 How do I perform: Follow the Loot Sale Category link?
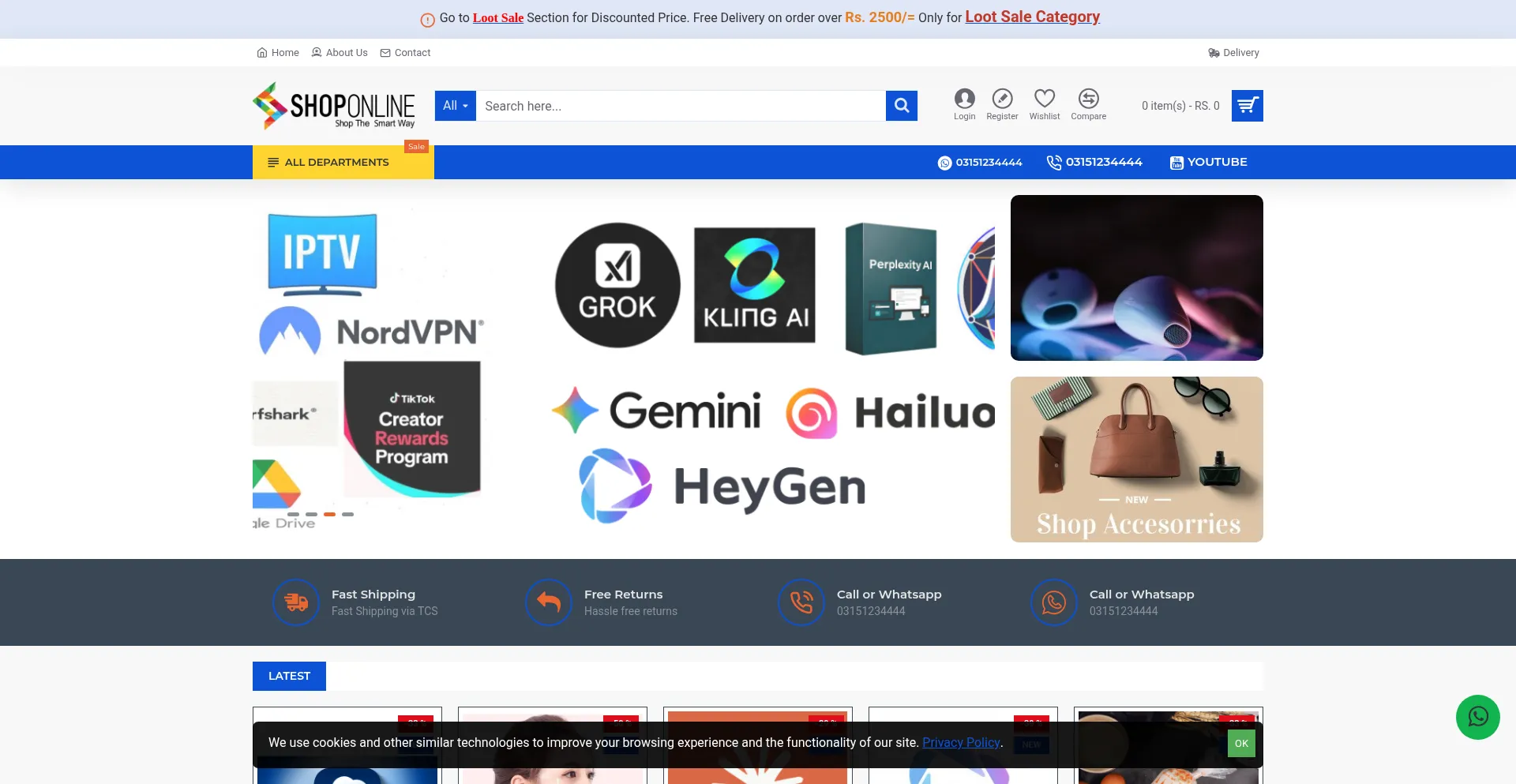click(1032, 17)
